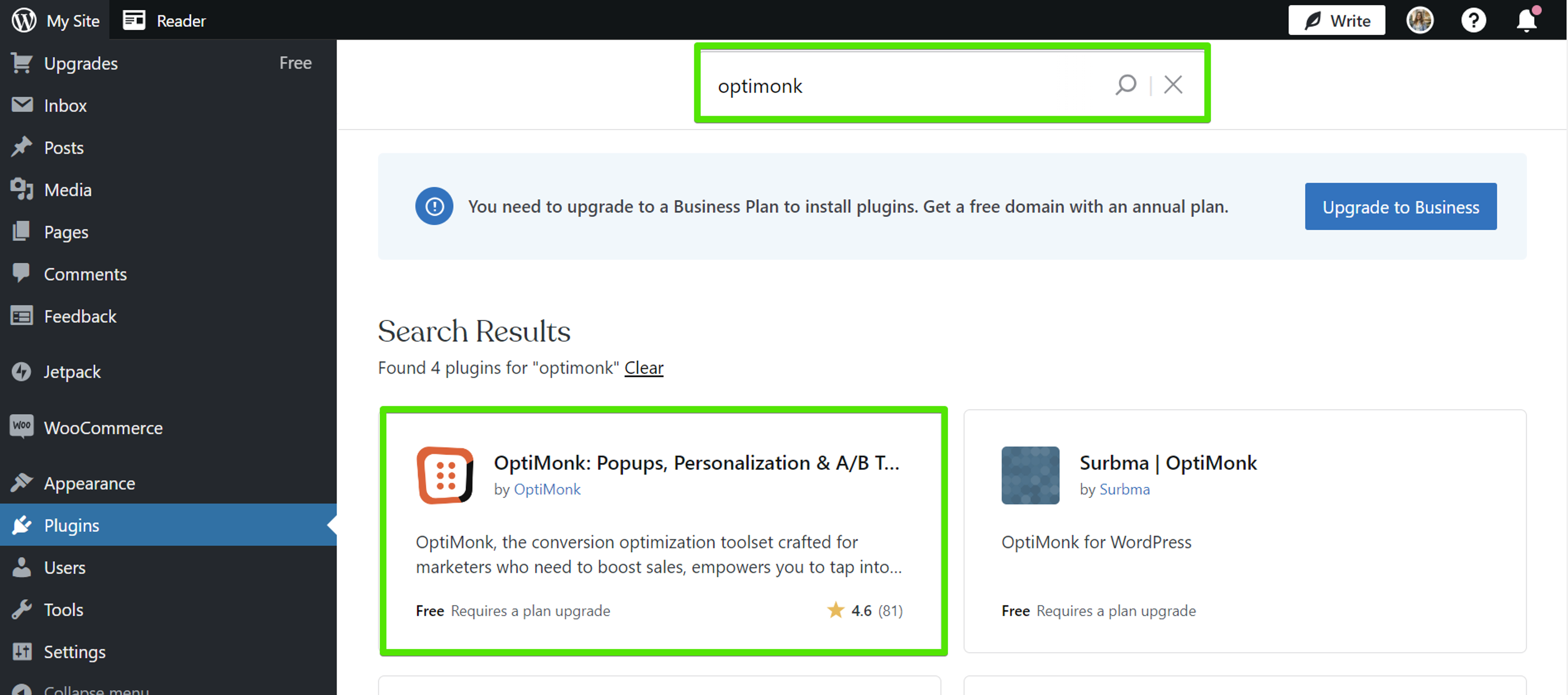Screen dimensions: 1568x695
Task: Go to Comments section
Action: coord(168,273)
